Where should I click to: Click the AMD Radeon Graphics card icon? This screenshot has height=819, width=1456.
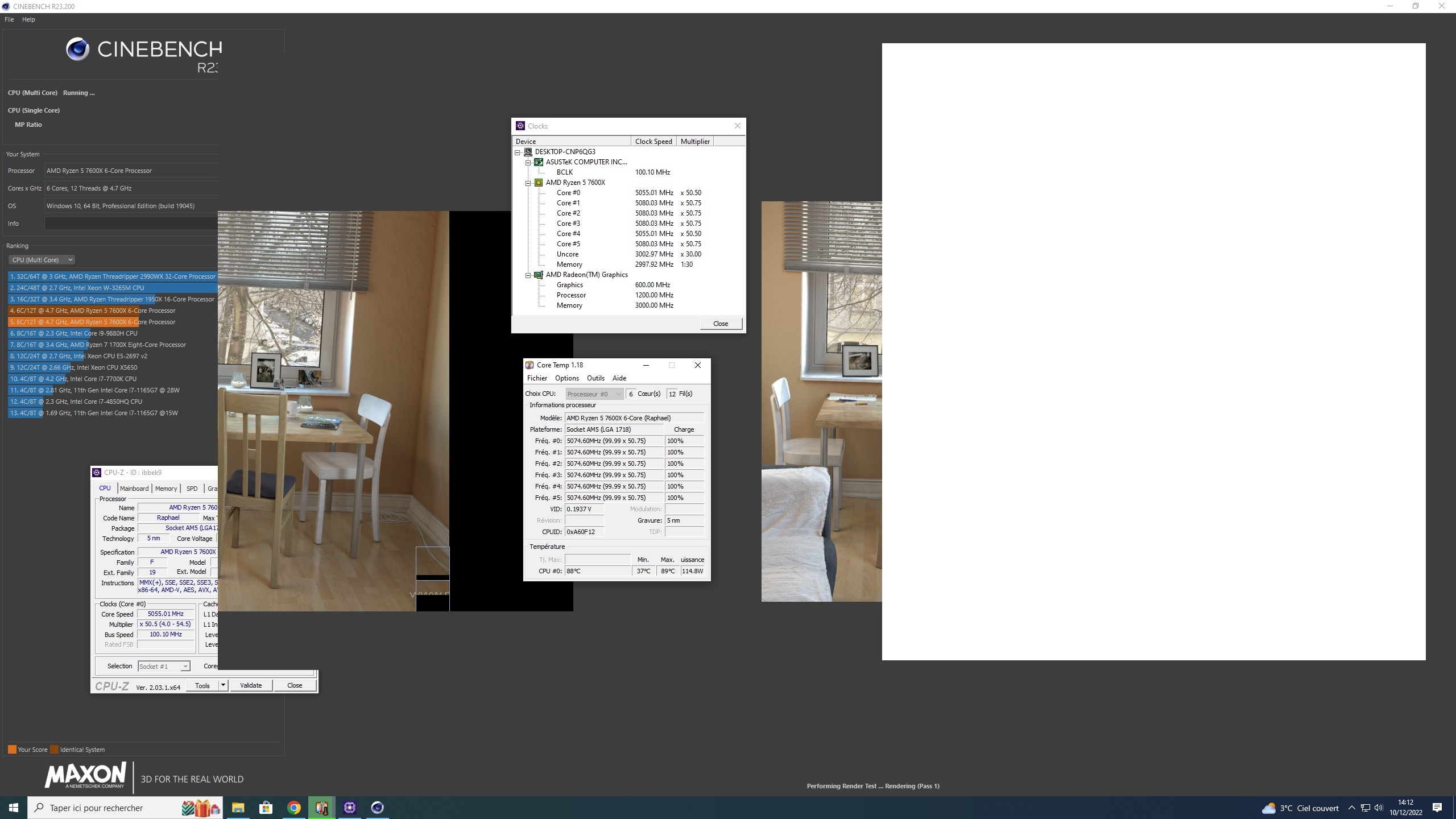click(x=539, y=275)
